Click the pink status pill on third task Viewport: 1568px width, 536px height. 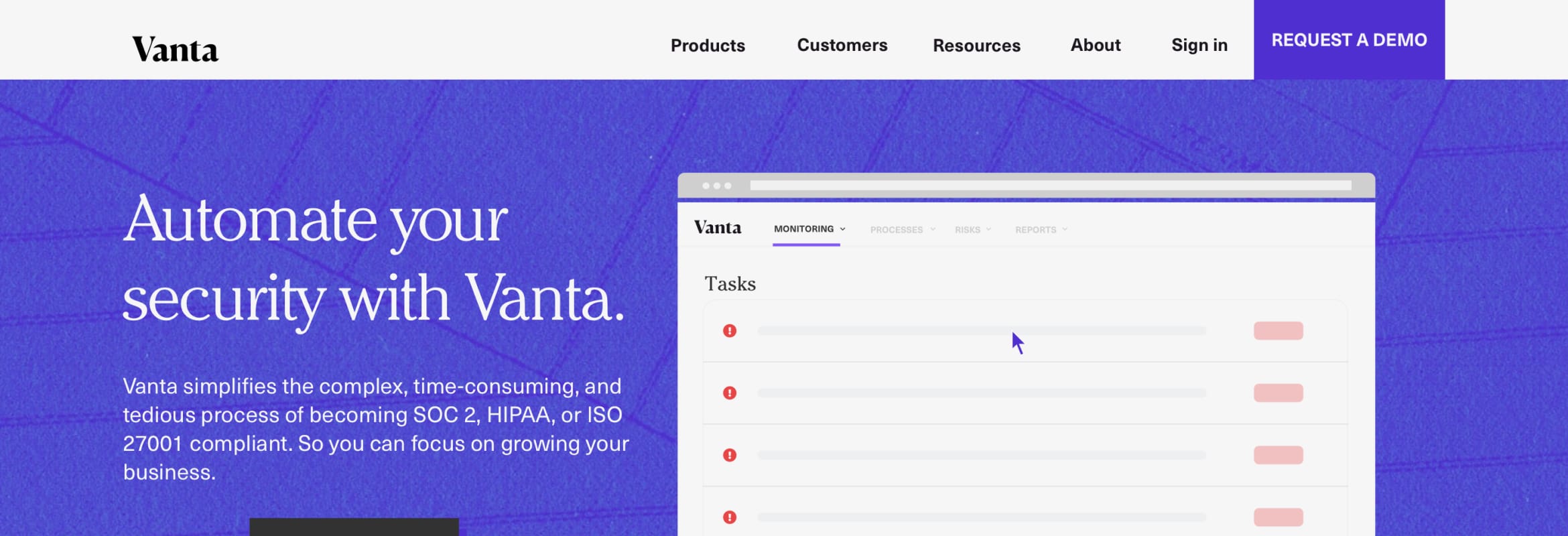pos(1279,455)
